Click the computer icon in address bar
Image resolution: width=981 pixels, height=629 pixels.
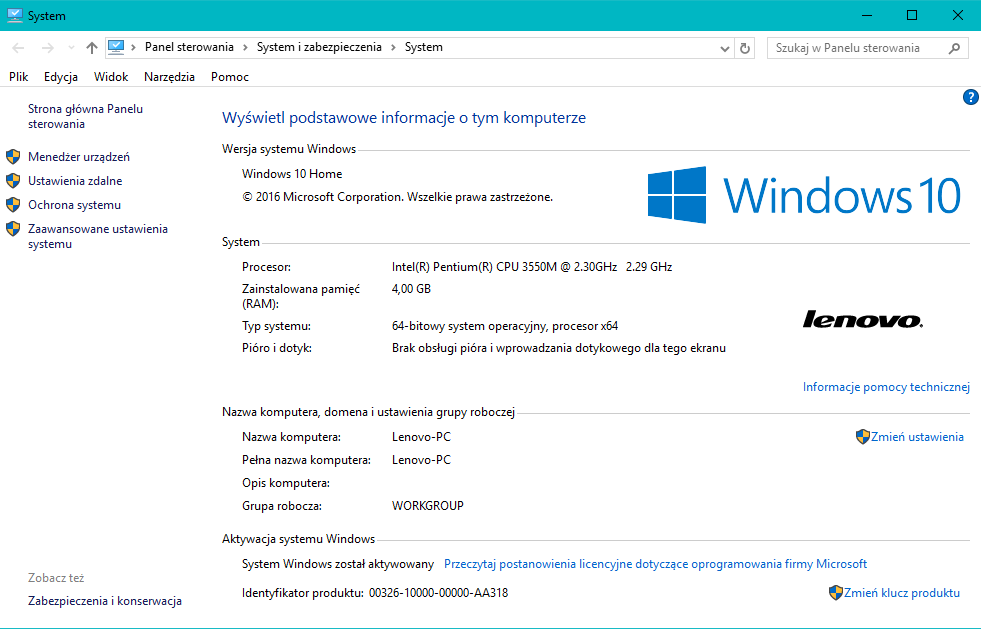pos(116,47)
